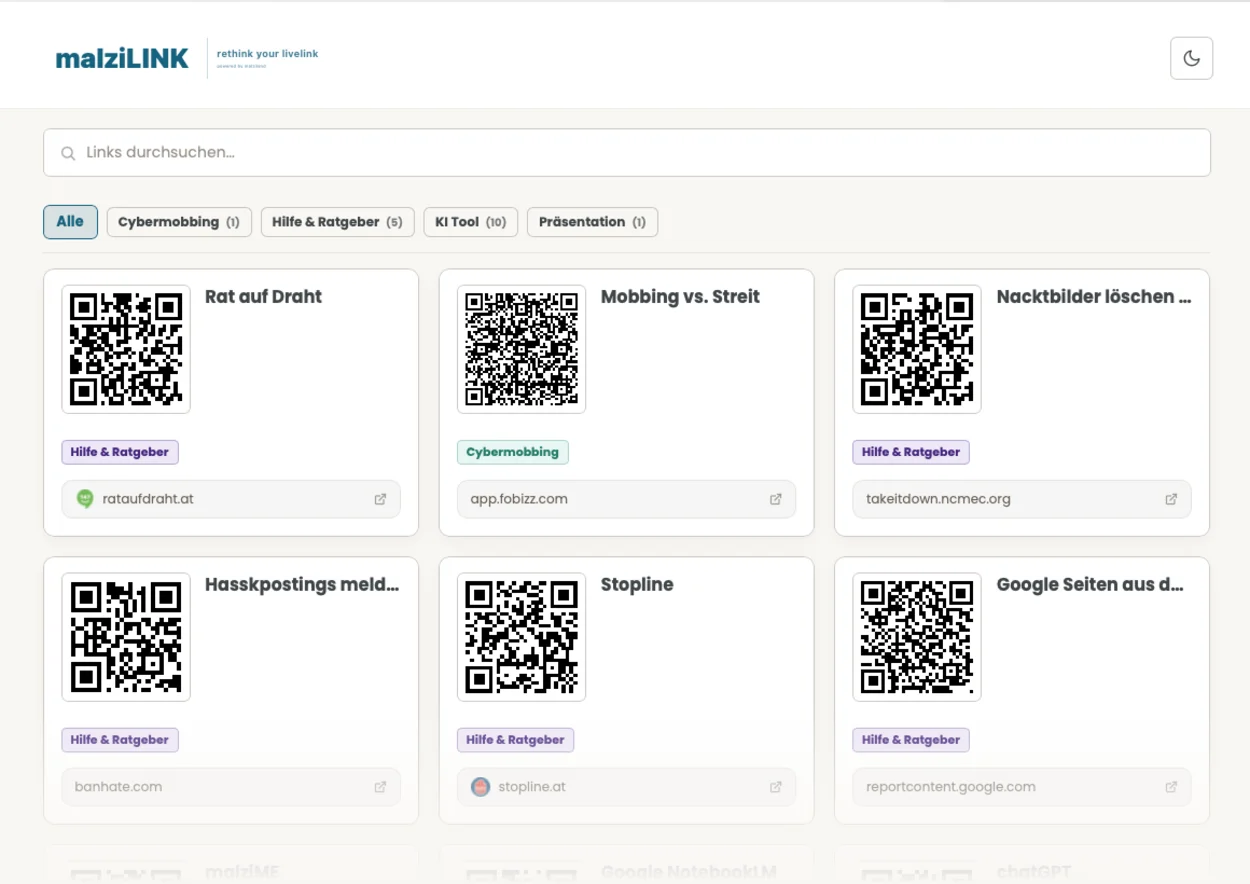The image size is (1250, 884).
Task: Open external link icon for takeitdown.ncmec.org
Action: tap(1171, 499)
